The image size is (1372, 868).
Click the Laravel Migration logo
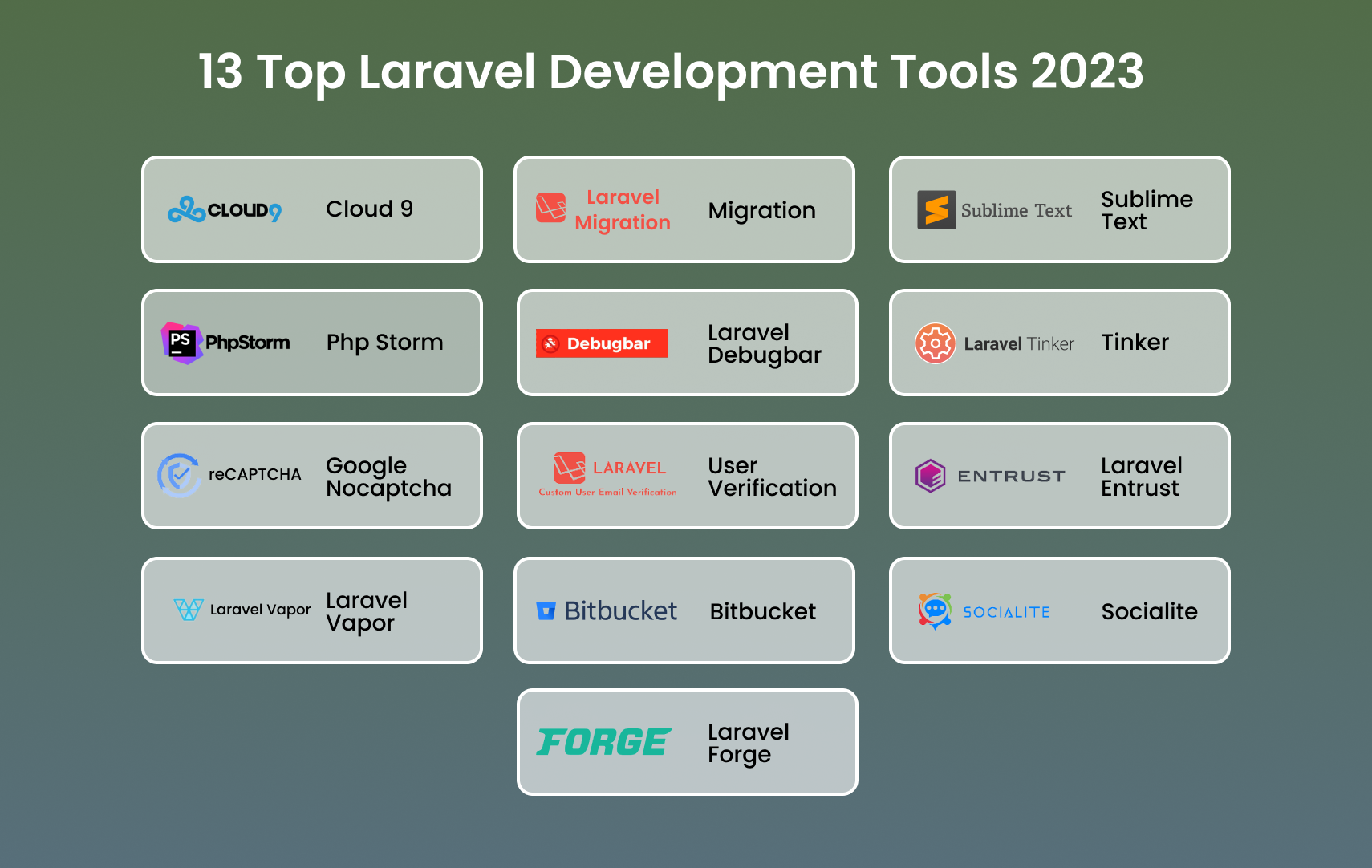(603, 209)
